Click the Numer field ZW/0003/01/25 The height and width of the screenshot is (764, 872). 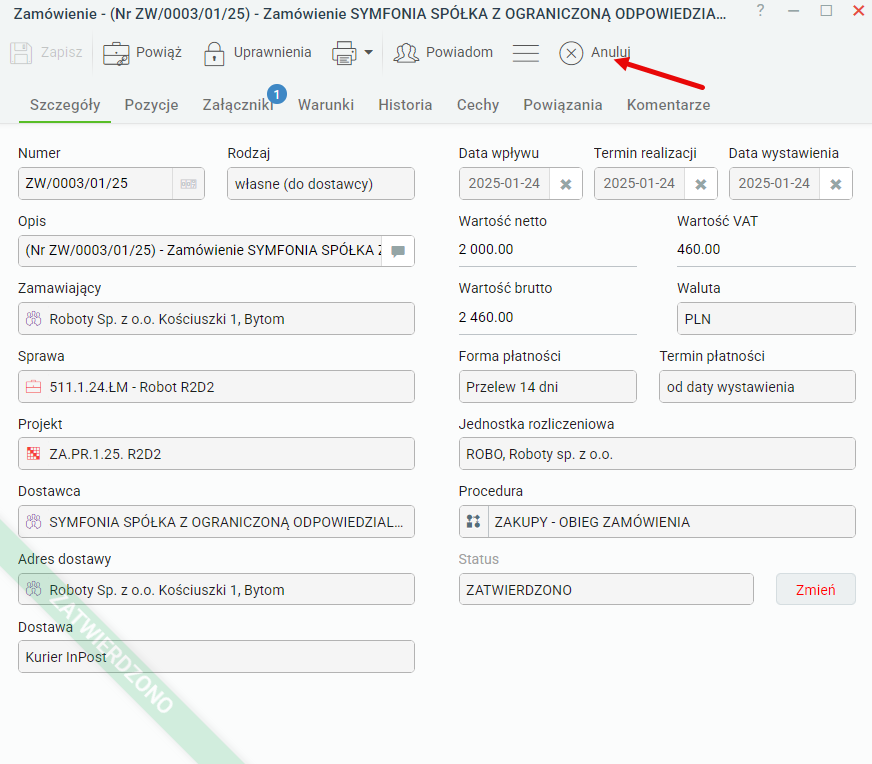tap(95, 183)
